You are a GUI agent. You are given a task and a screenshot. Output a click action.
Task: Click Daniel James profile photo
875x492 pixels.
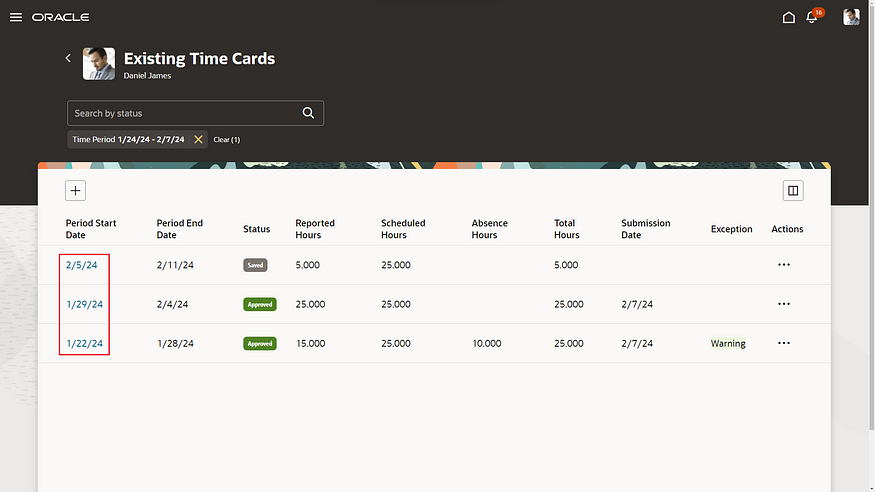pyautogui.click(x=98, y=63)
